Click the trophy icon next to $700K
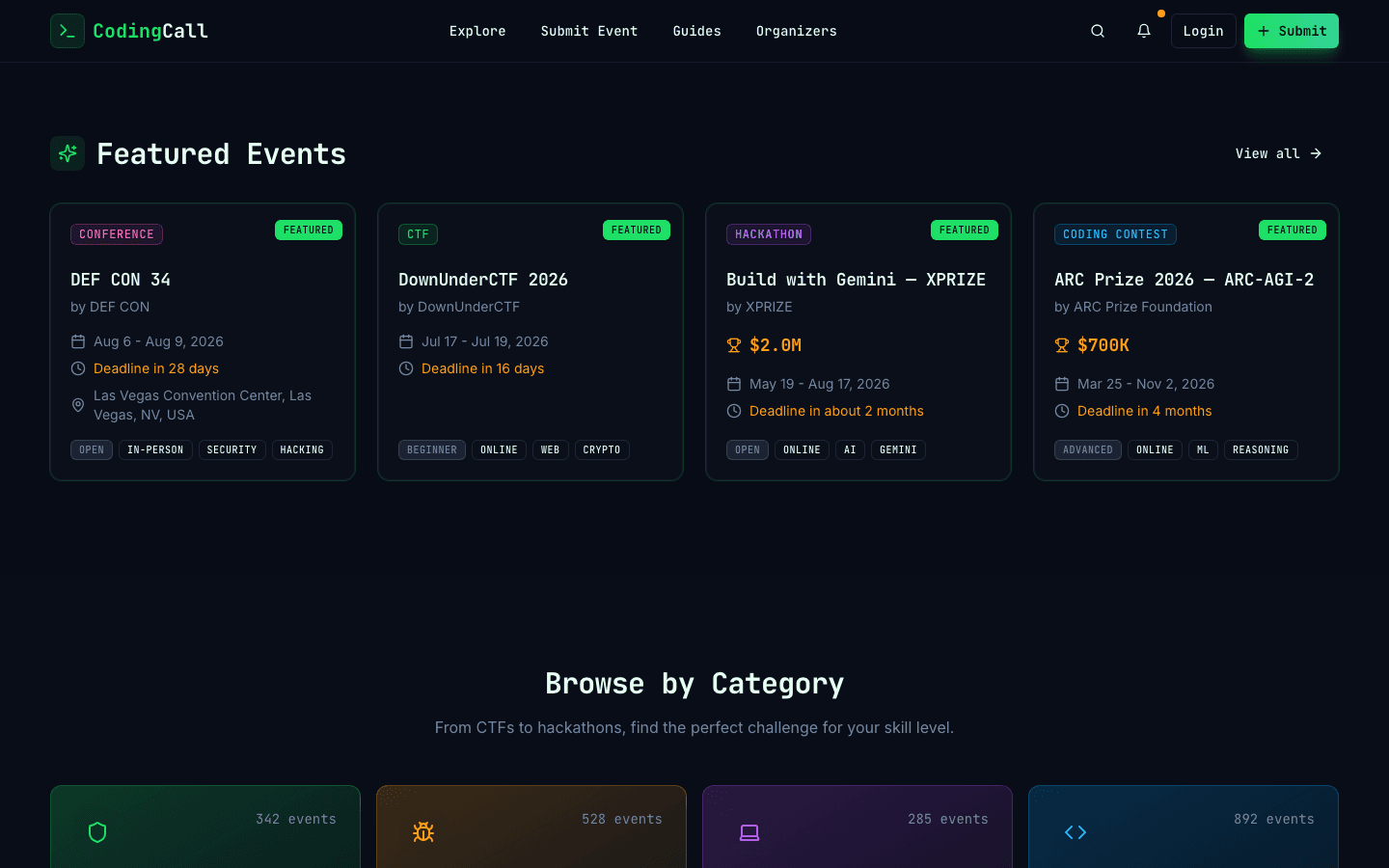The width and height of the screenshot is (1389, 868). (x=1062, y=345)
